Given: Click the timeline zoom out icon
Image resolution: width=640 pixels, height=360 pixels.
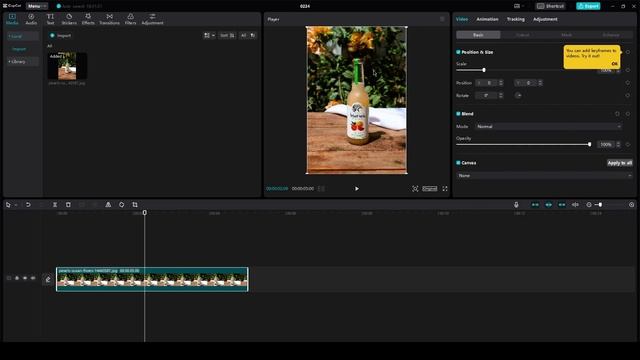Looking at the screenshot, I should (589, 204).
